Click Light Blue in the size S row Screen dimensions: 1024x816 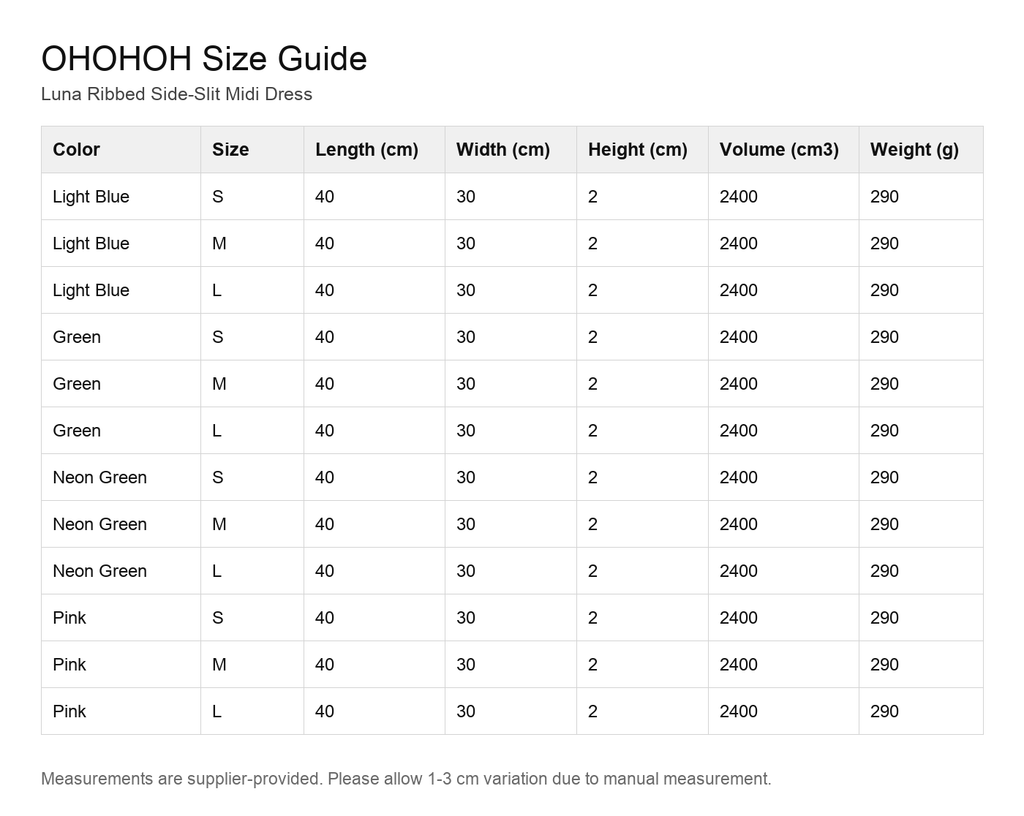tap(91, 196)
